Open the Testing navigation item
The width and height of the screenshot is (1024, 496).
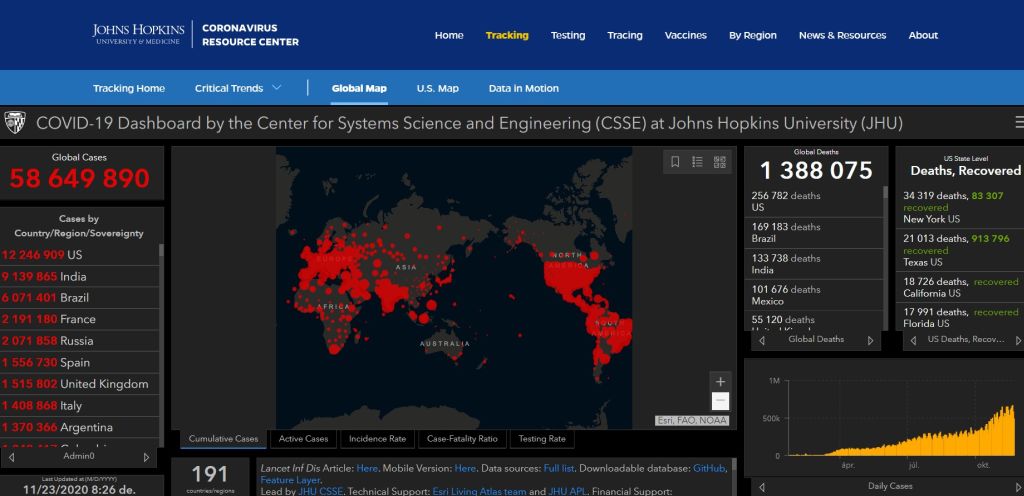(x=568, y=35)
